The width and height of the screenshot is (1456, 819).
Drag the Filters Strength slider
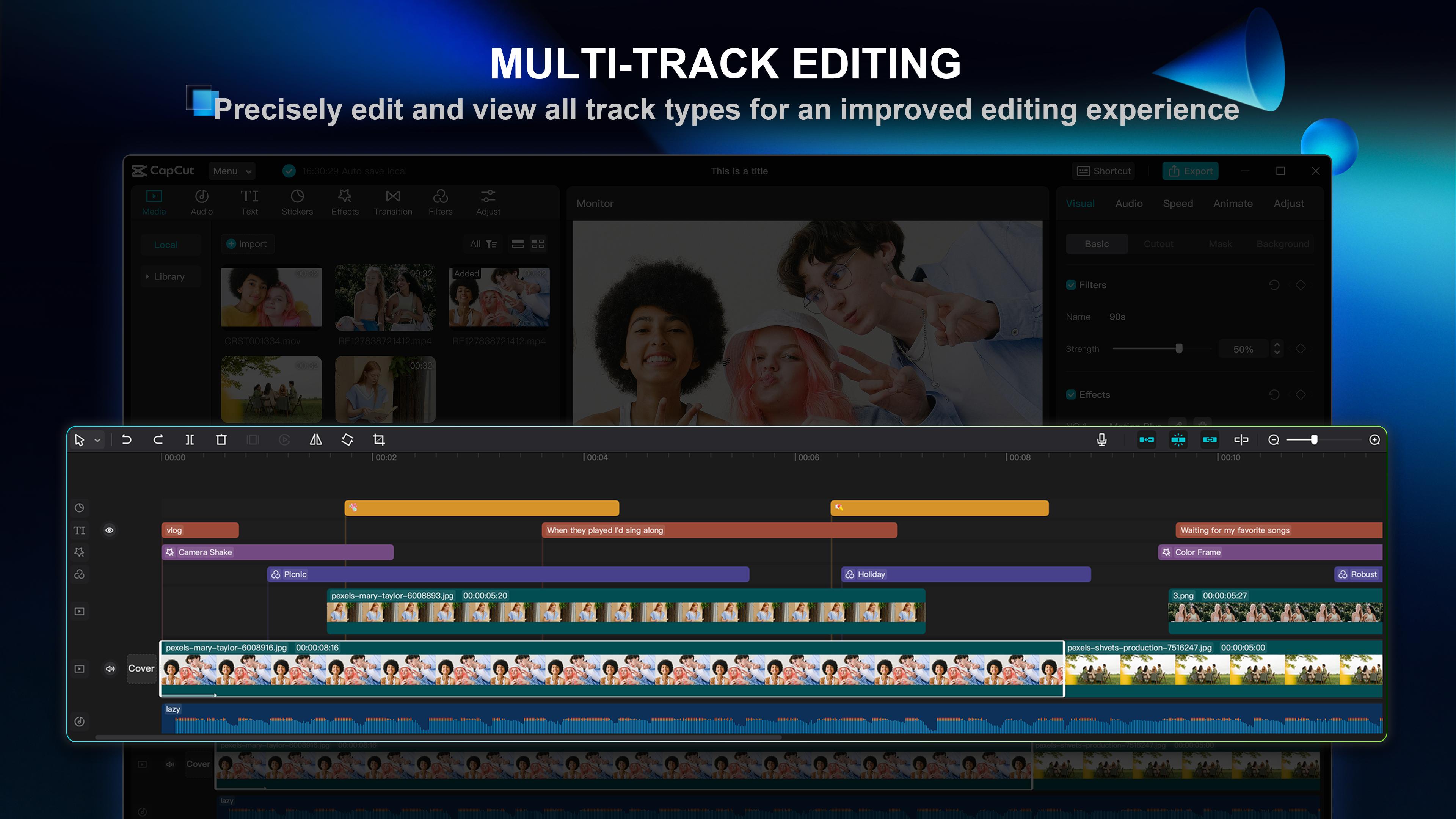click(x=1178, y=349)
